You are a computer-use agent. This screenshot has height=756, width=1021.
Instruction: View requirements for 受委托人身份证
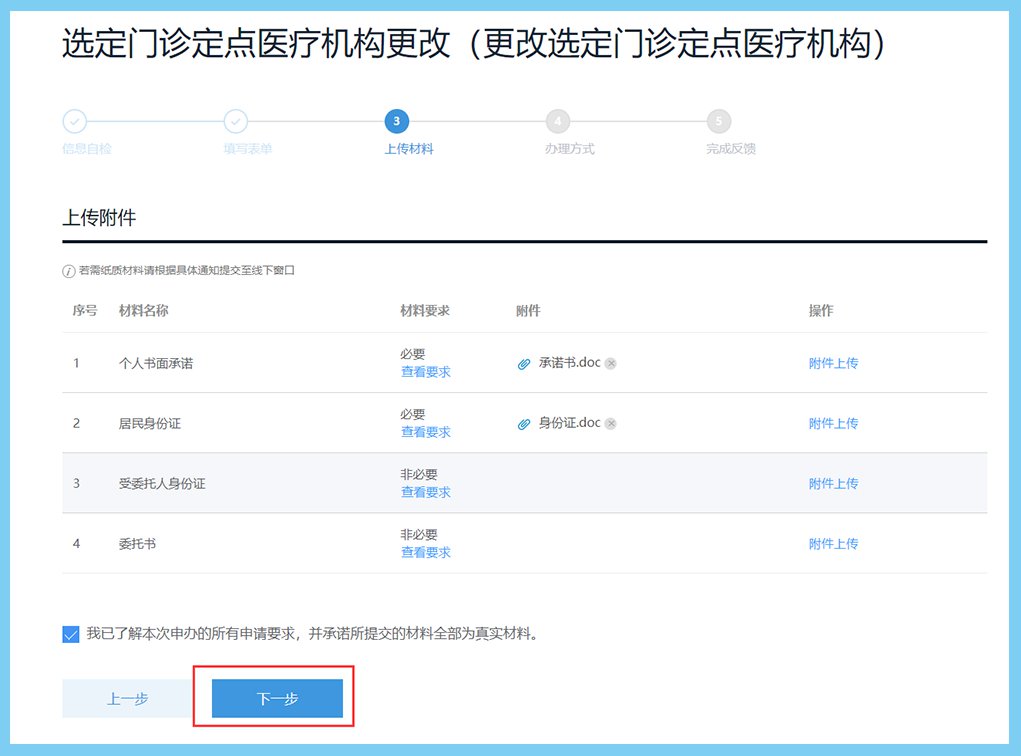(426, 492)
